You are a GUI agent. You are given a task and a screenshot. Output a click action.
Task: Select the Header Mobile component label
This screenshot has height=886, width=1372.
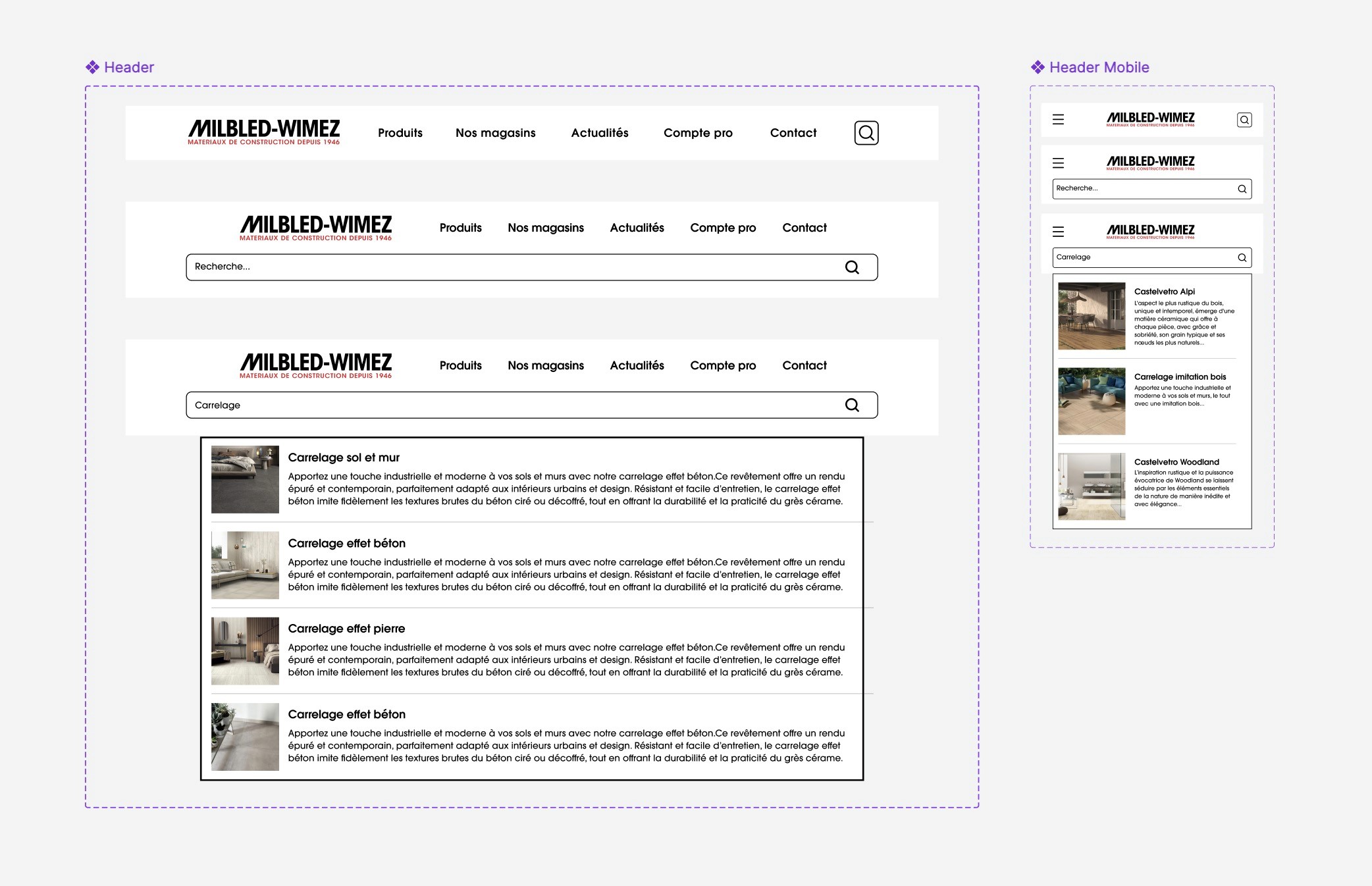1098,67
